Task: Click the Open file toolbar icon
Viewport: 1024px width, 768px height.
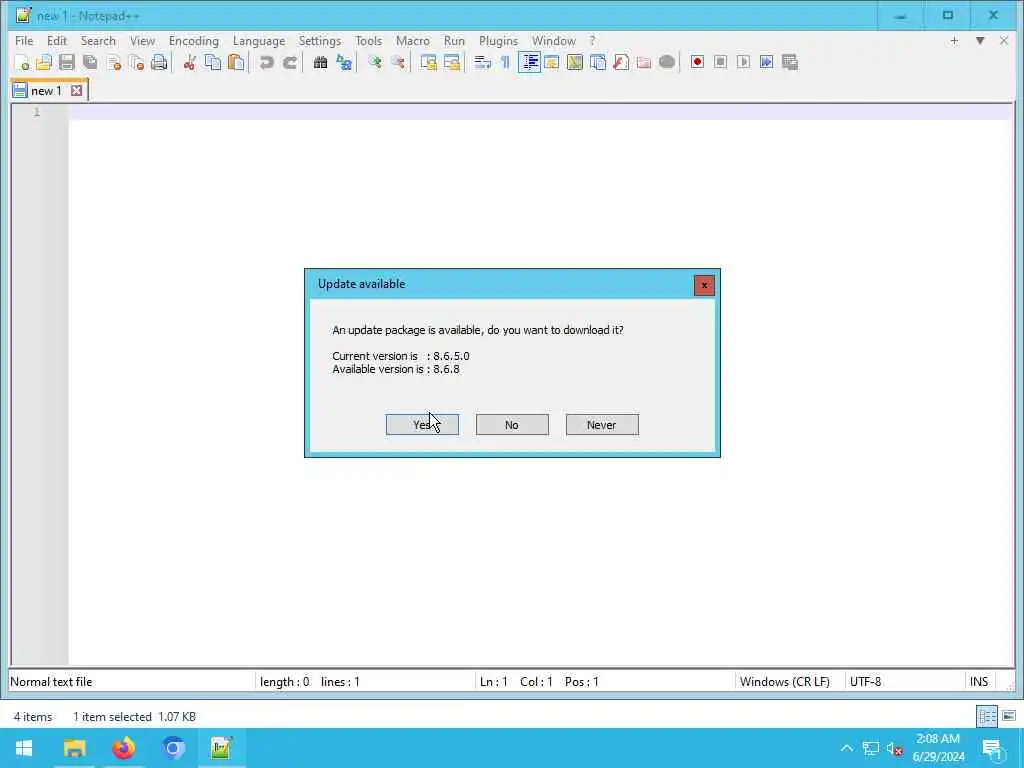Action: point(44,63)
